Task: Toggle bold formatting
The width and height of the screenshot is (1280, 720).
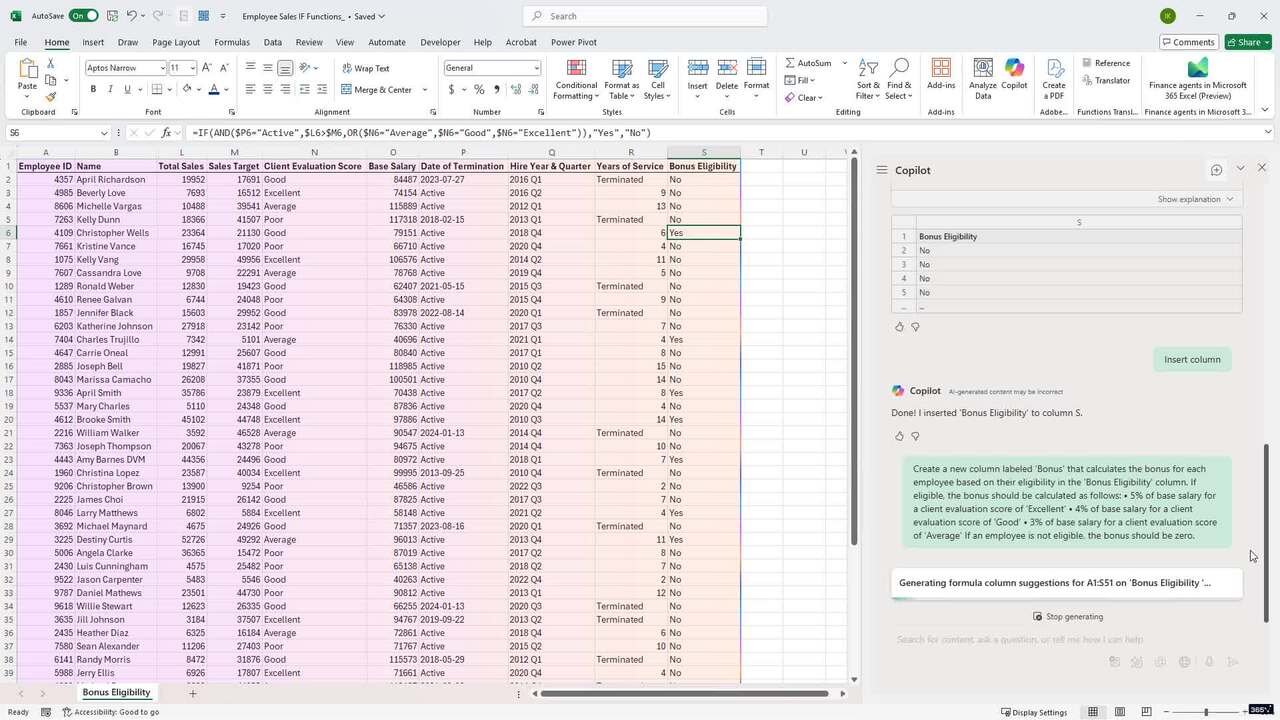Action: (x=93, y=89)
